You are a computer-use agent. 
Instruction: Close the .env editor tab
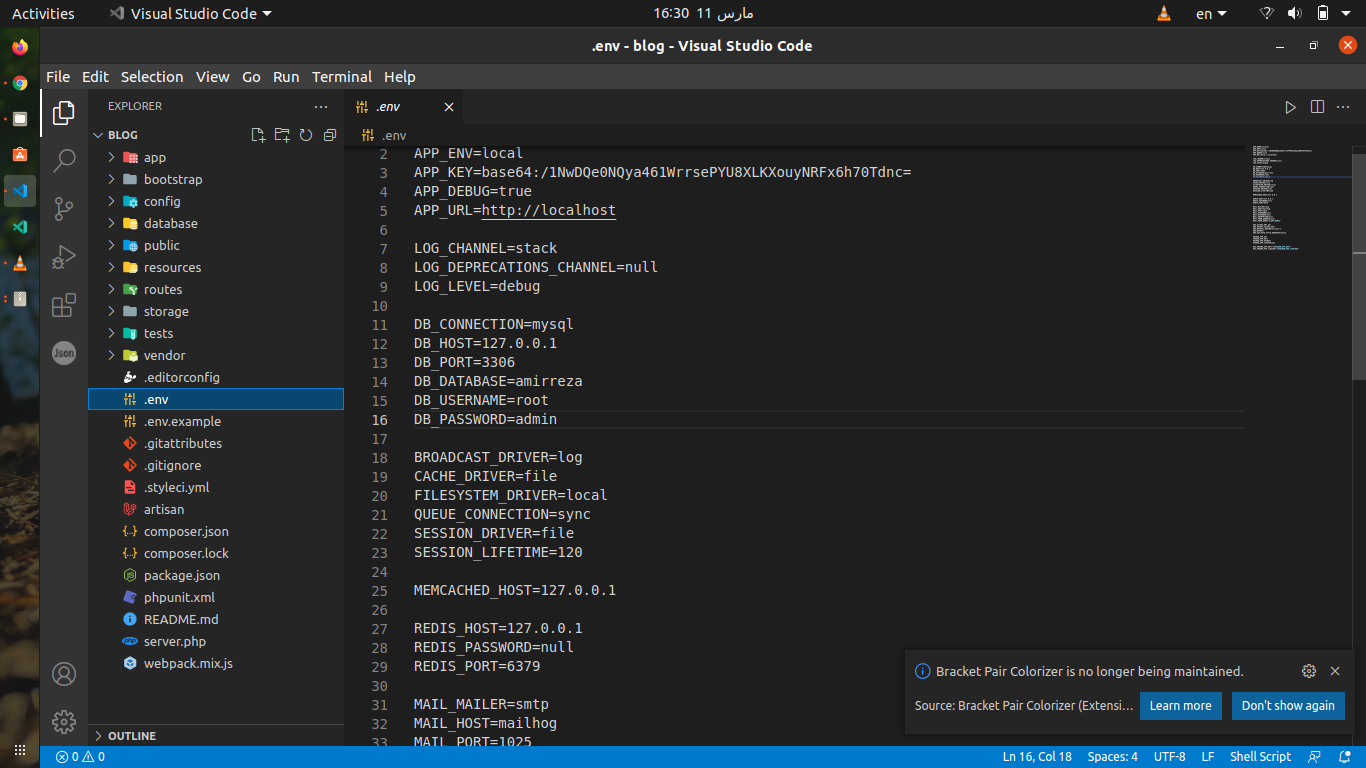(449, 107)
